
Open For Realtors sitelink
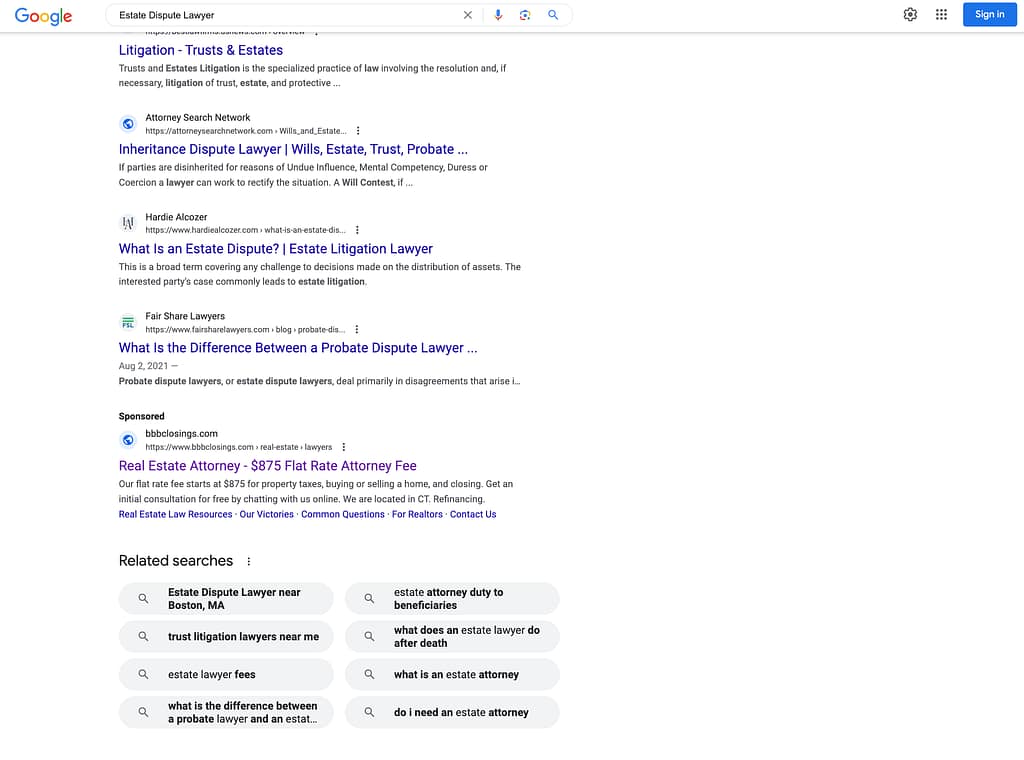click(x=417, y=515)
